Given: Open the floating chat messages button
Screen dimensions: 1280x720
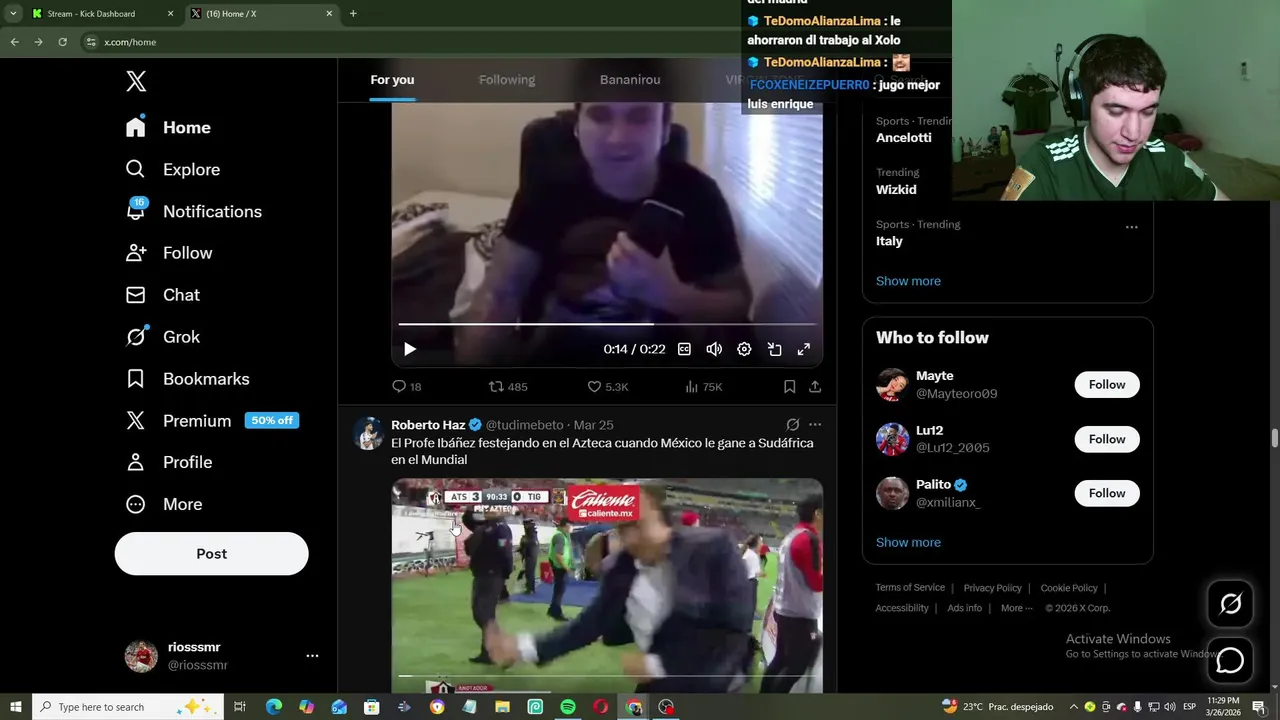Looking at the screenshot, I should tap(1230, 661).
